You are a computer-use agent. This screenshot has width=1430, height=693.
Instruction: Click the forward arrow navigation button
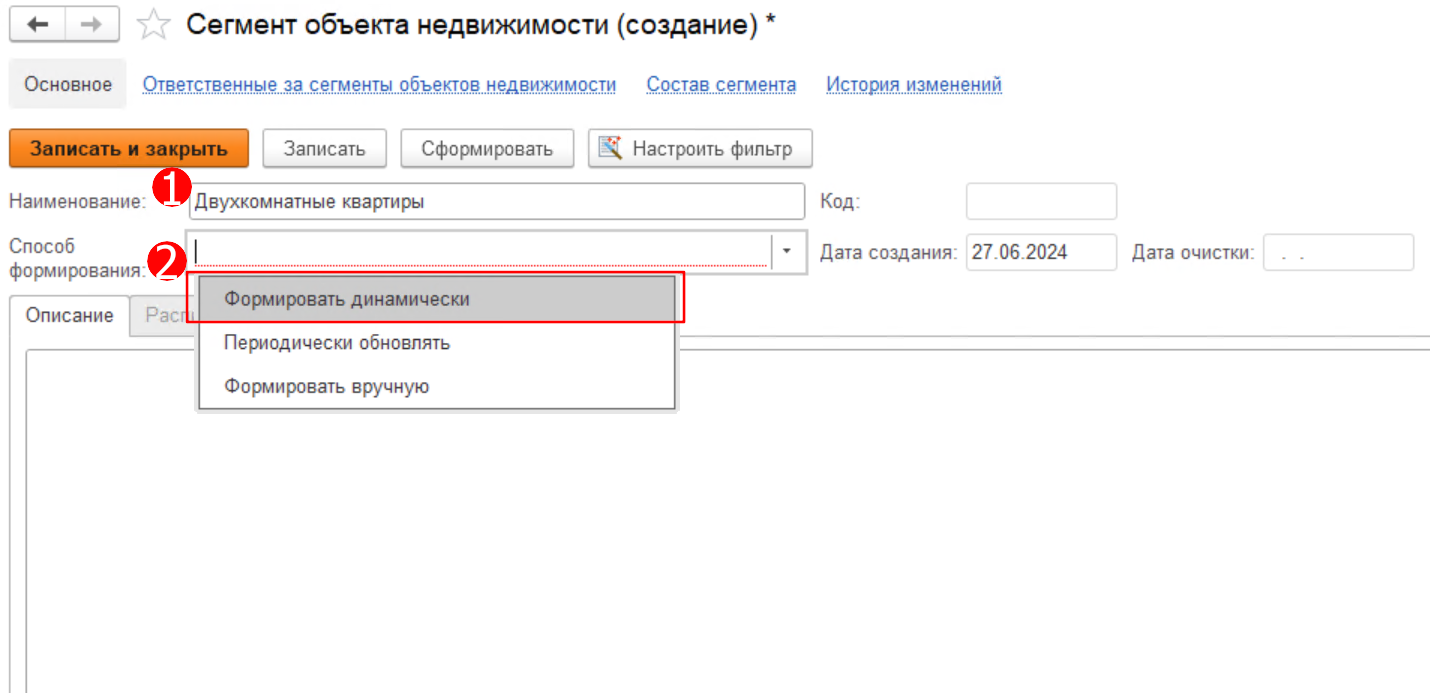[92, 25]
